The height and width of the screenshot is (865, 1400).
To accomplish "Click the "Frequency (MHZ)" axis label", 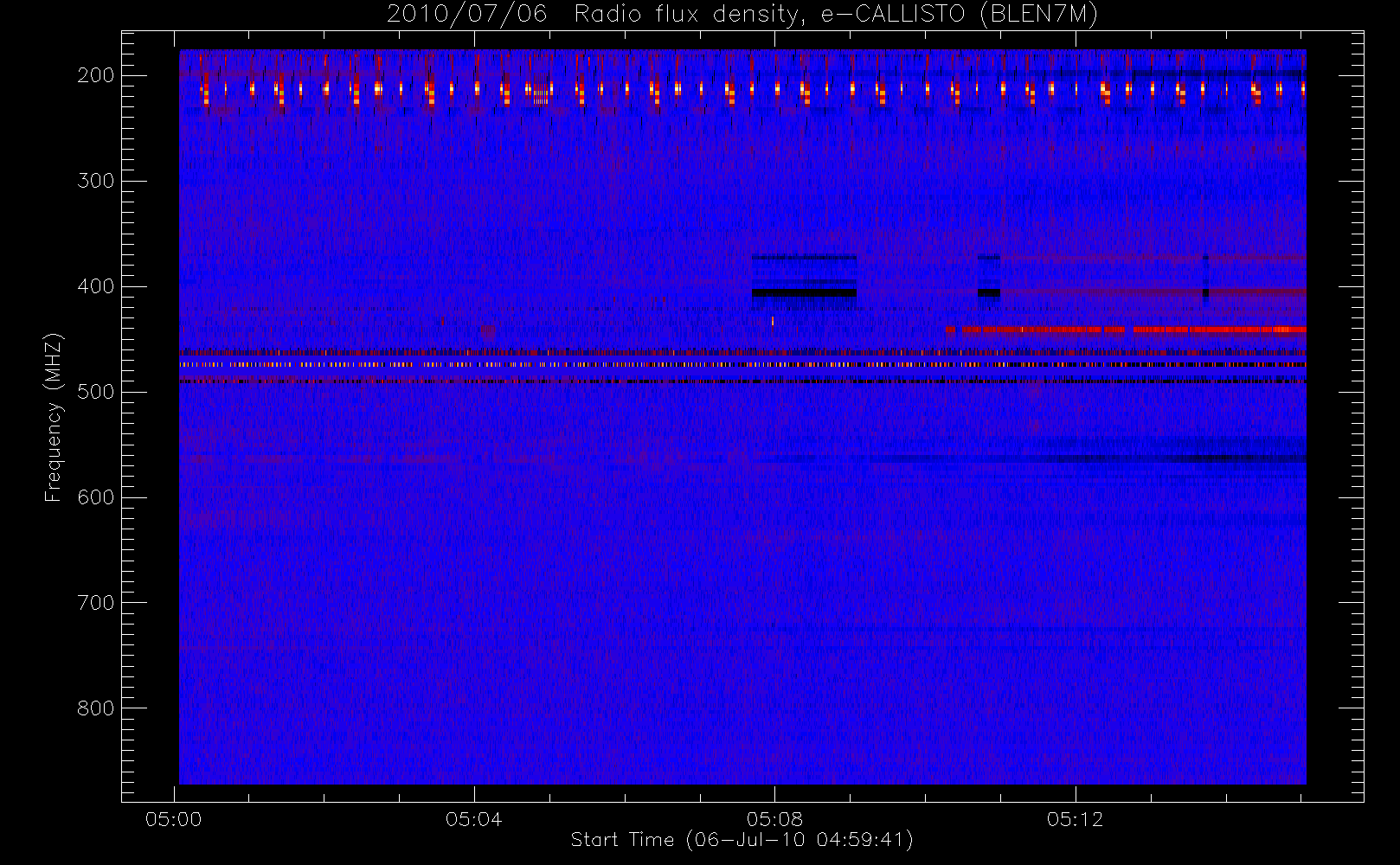I will click(54, 417).
